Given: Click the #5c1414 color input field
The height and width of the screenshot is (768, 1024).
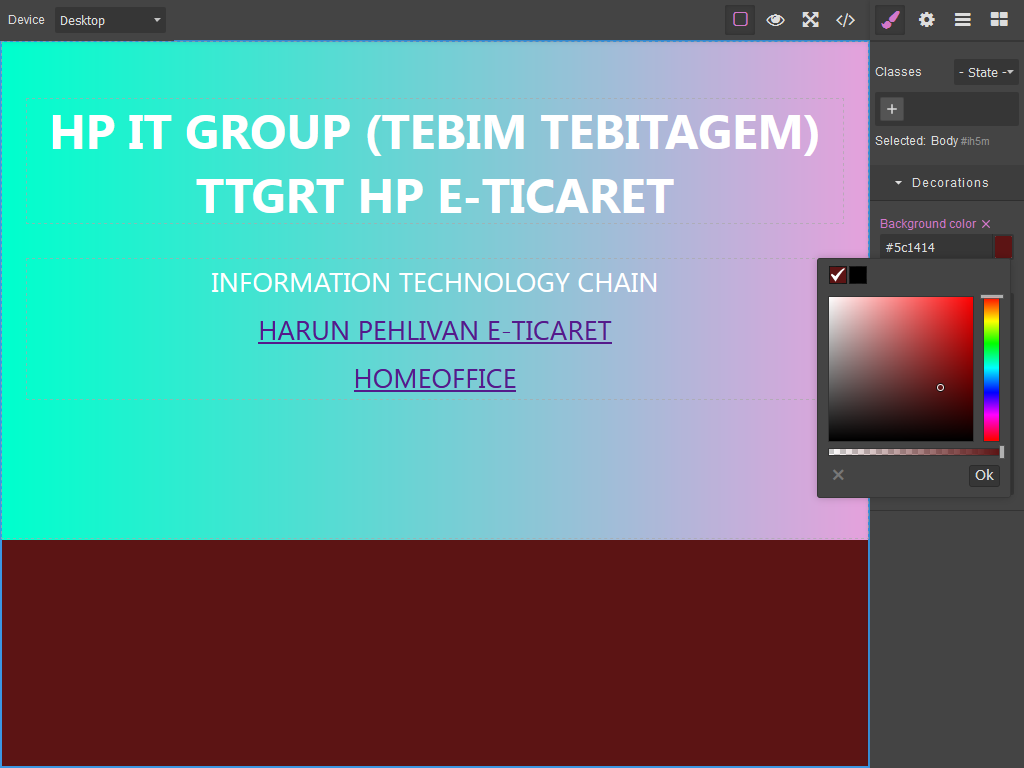Looking at the screenshot, I should [x=936, y=248].
